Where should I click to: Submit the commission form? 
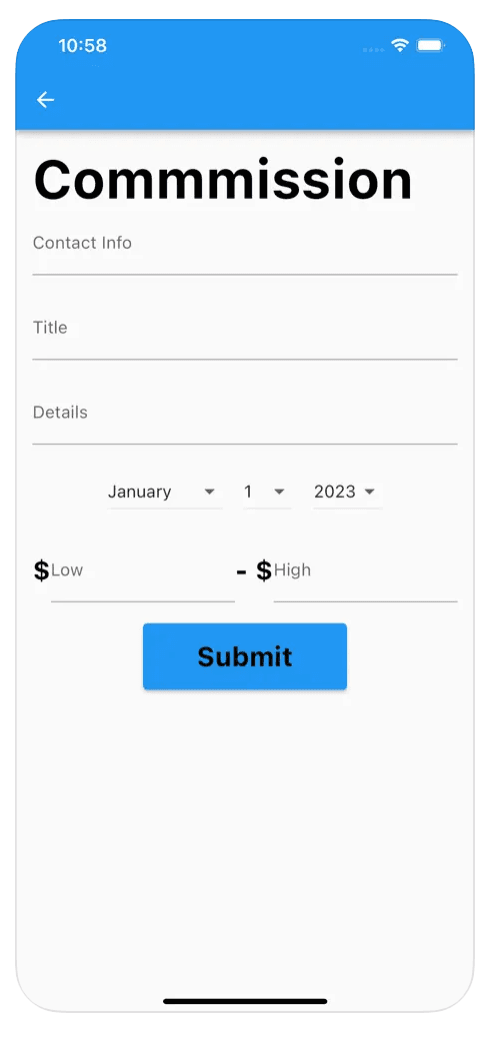pyautogui.click(x=245, y=656)
